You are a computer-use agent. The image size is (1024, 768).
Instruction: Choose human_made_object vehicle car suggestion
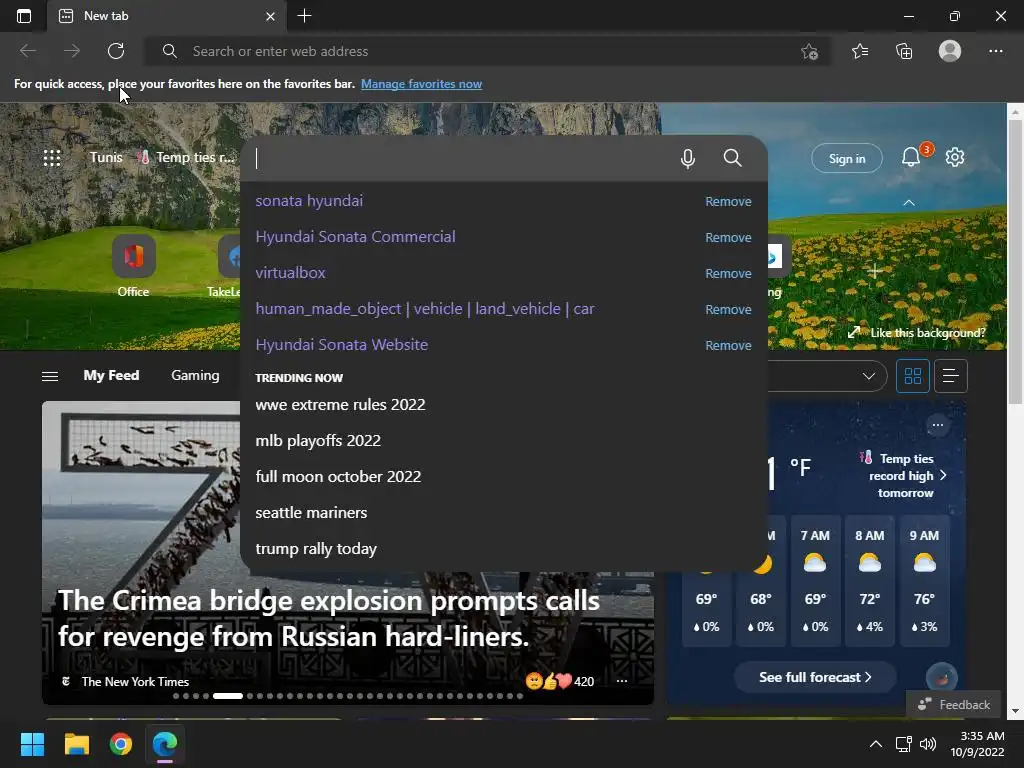[424, 308]
